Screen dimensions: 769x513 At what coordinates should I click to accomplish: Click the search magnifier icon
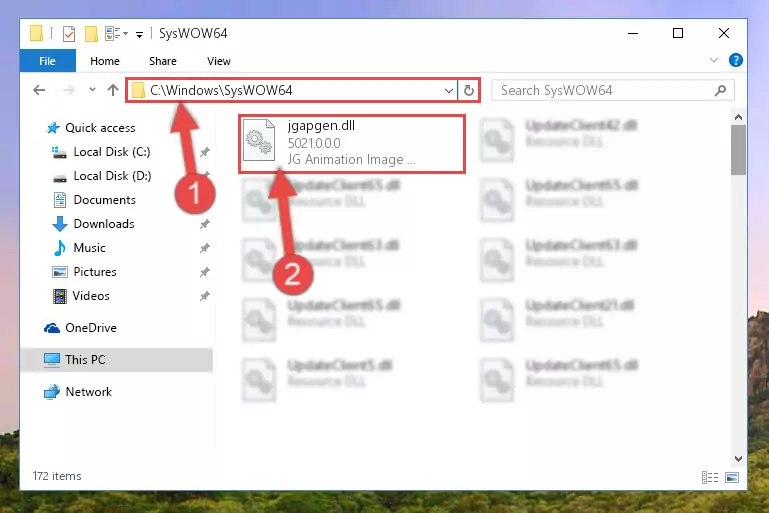720,90
